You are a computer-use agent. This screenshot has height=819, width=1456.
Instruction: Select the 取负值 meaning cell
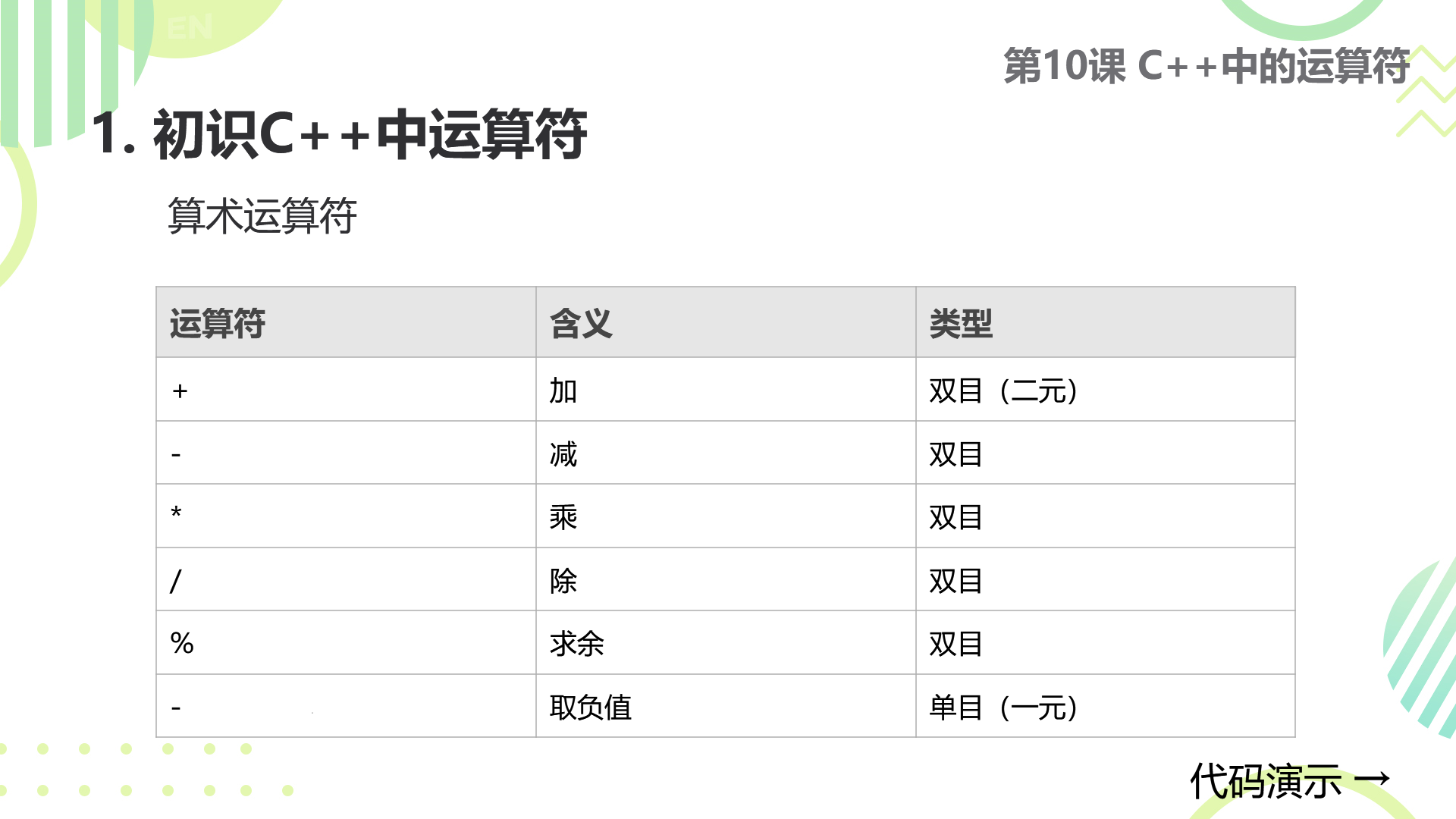[726, 706]
